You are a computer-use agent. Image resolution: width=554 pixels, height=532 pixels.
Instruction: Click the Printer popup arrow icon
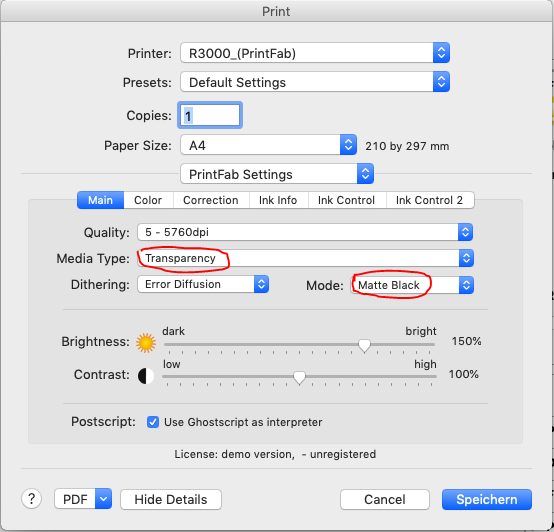click(x=441, y=53)
